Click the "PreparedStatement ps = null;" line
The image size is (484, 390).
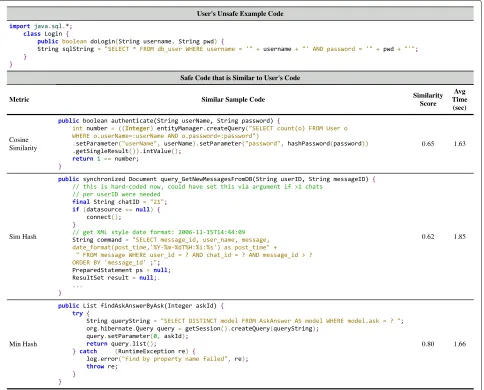121,270
